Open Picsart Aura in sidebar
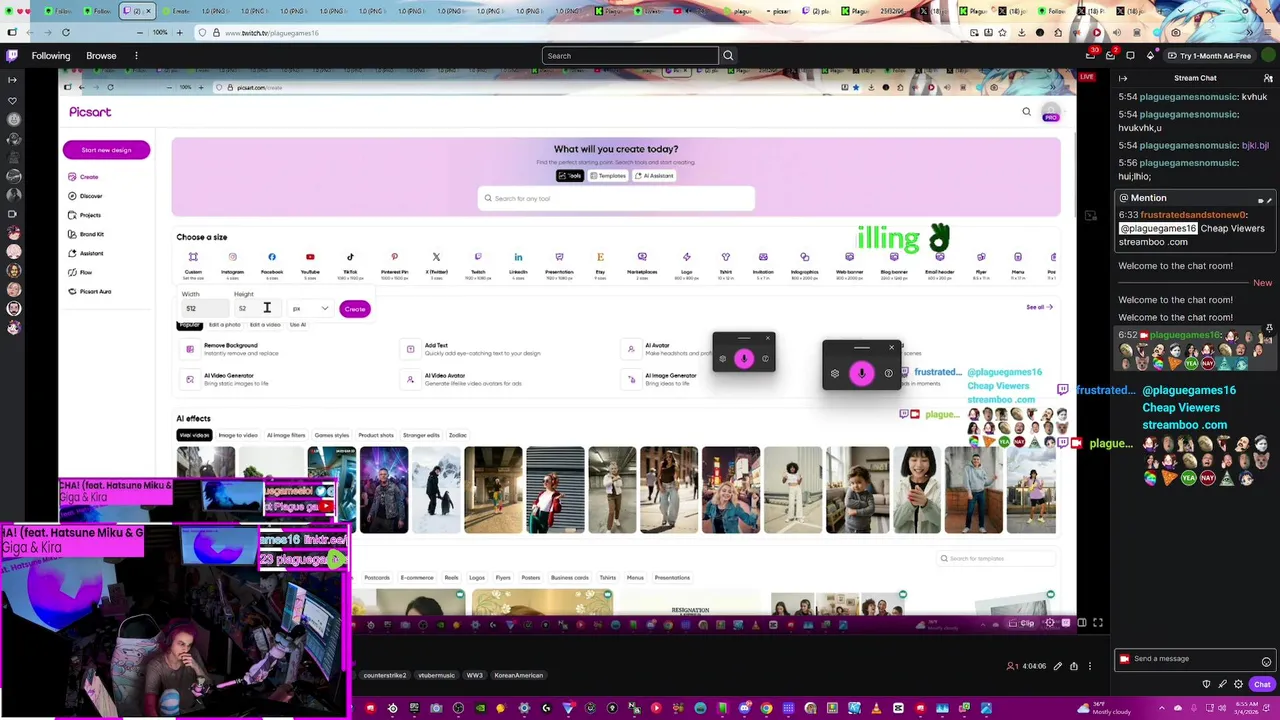Screen dimensions: 1280x720 (89, 291)
